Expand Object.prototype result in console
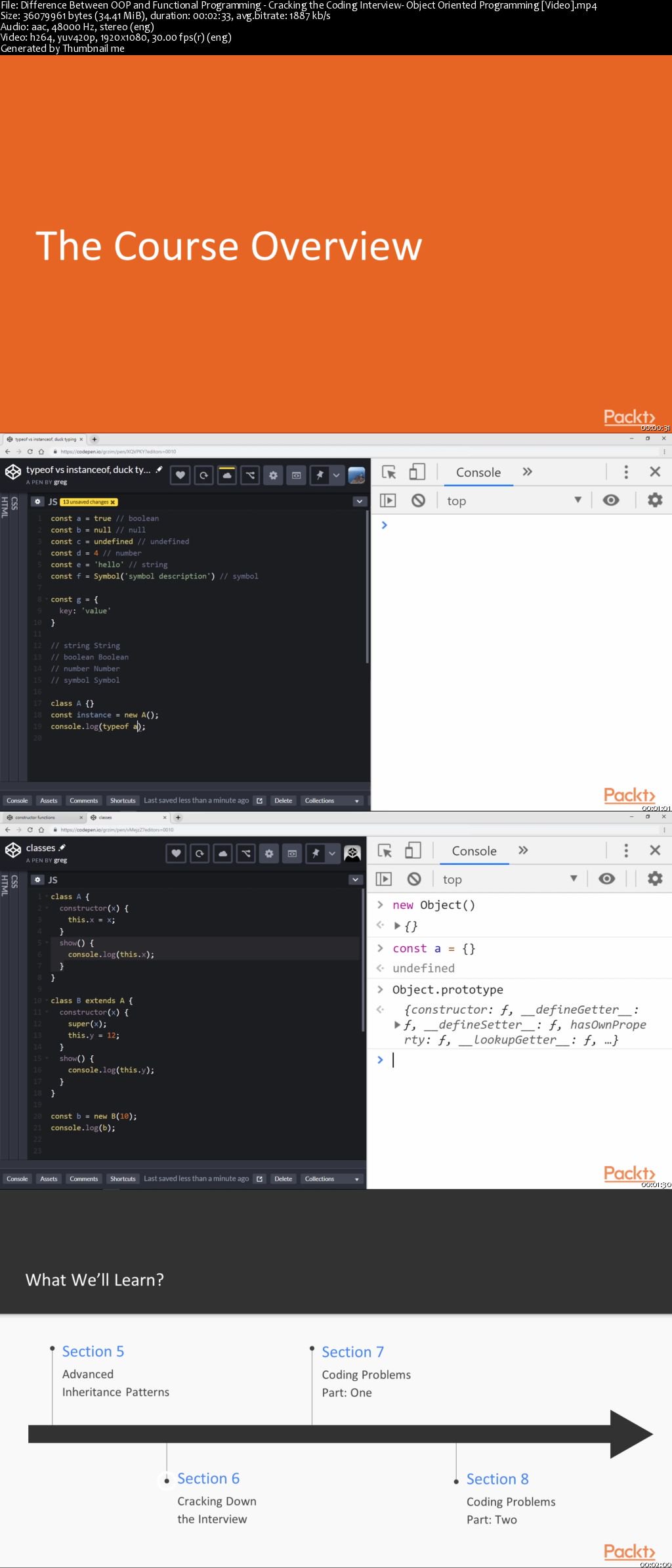Image resolution: width=672 pixels, height=1568 pixels. (x=397, y=1024)
